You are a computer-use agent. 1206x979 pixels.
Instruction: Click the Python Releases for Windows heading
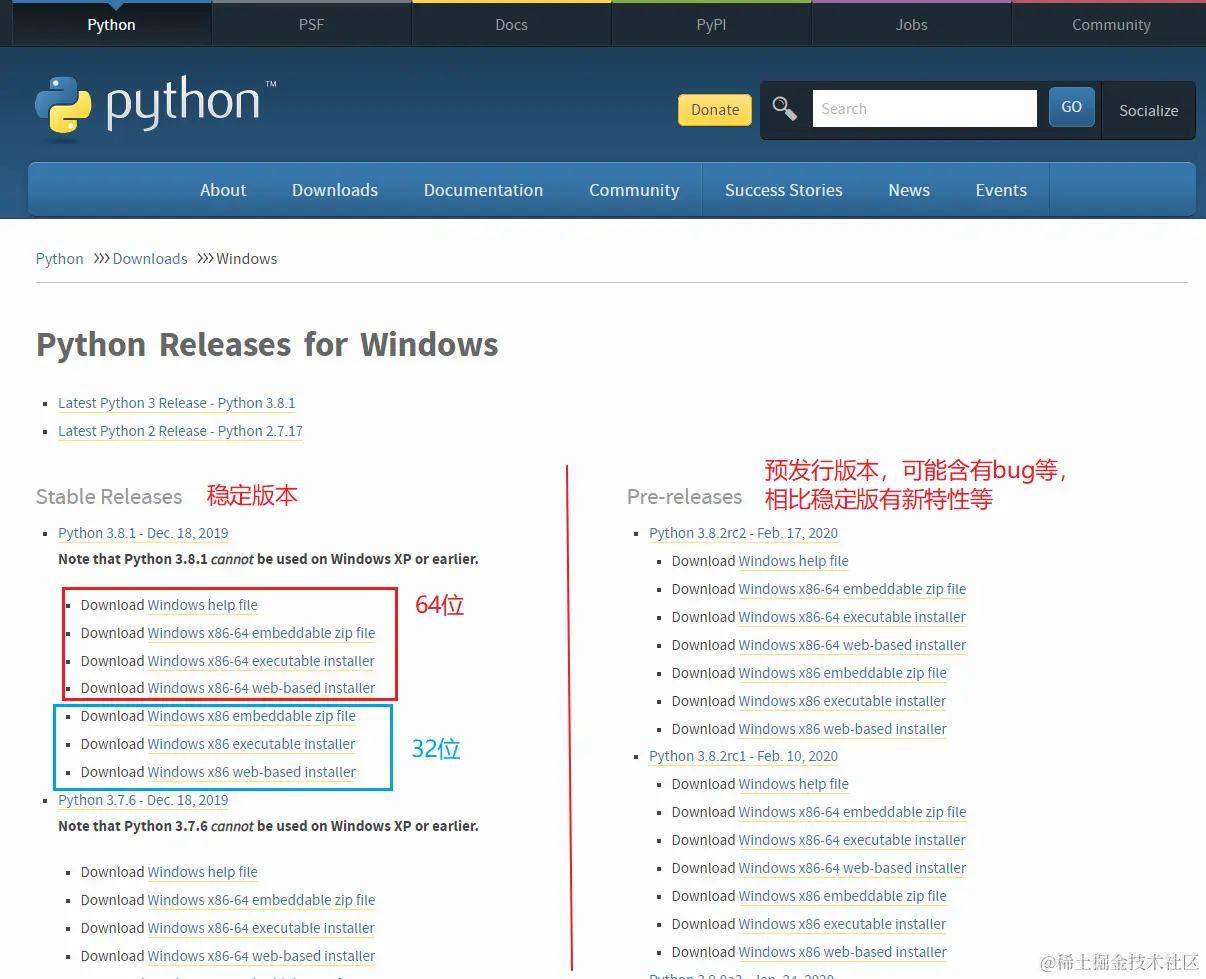tap(267, 345)
